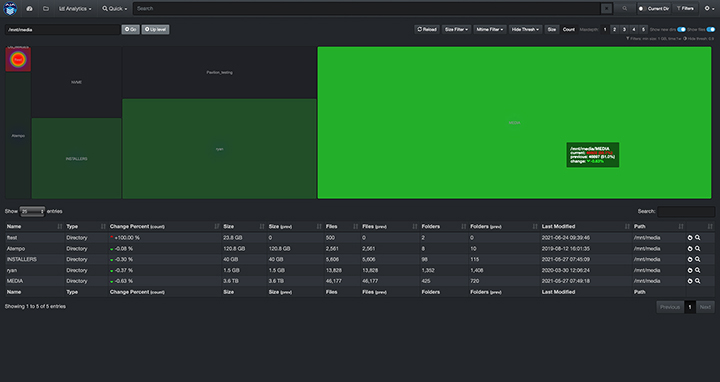
Task: Select the green MEDIA treemap block
Action: click(x=514, y=123)
